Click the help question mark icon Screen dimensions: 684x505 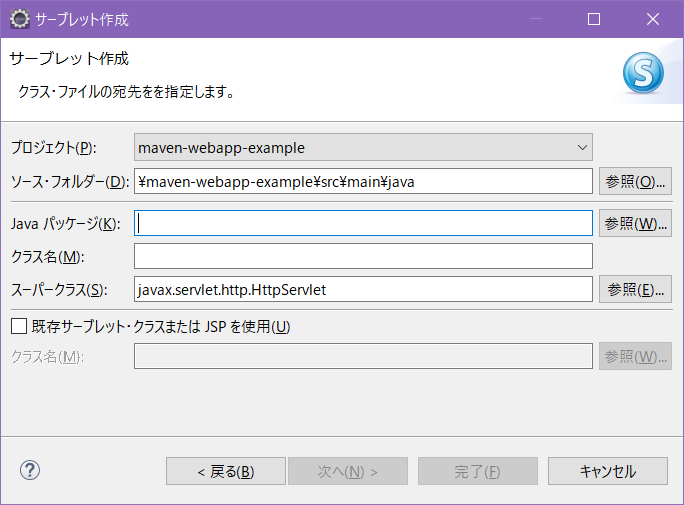[x=30, y=470]
